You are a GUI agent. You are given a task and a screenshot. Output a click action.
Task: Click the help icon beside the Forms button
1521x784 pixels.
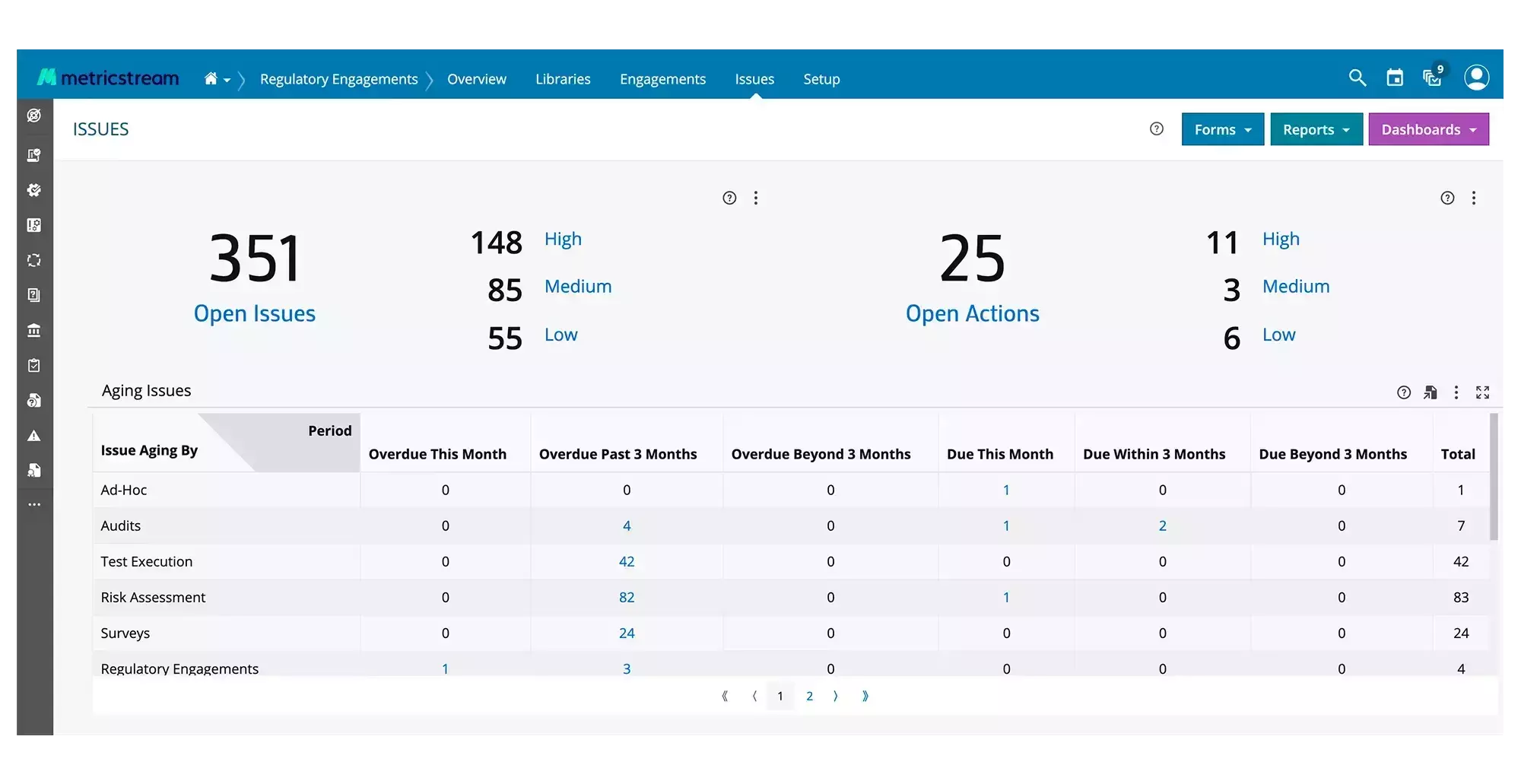(1157, 129)
